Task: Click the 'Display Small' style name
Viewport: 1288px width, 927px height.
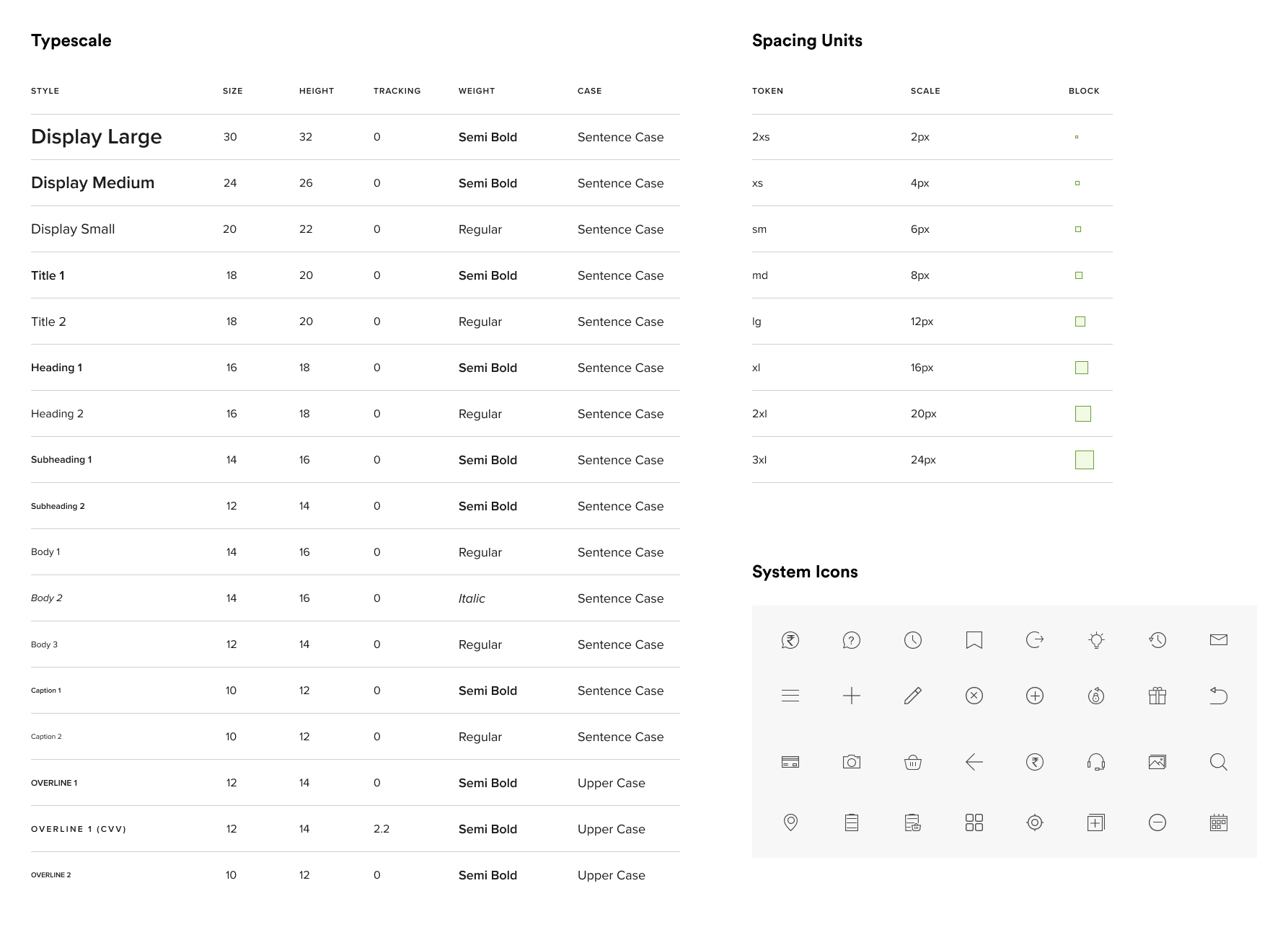Action: (73, 229)
